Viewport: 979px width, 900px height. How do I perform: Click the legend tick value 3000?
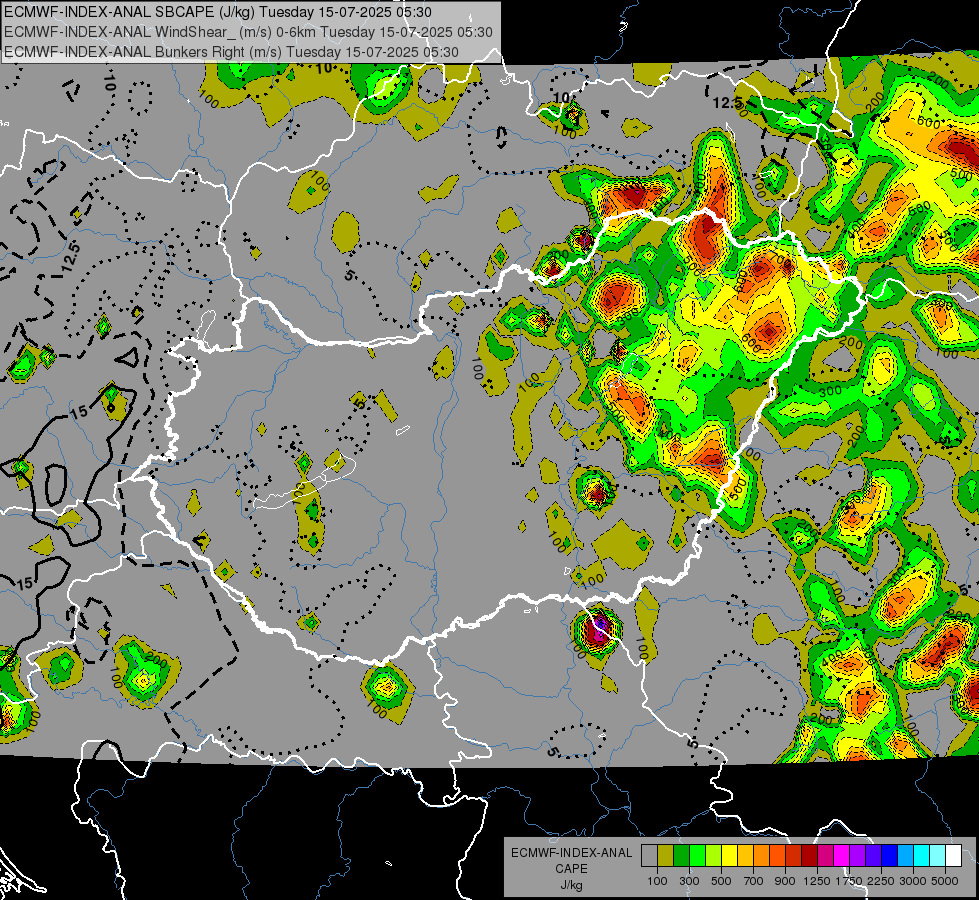point(913,881)
